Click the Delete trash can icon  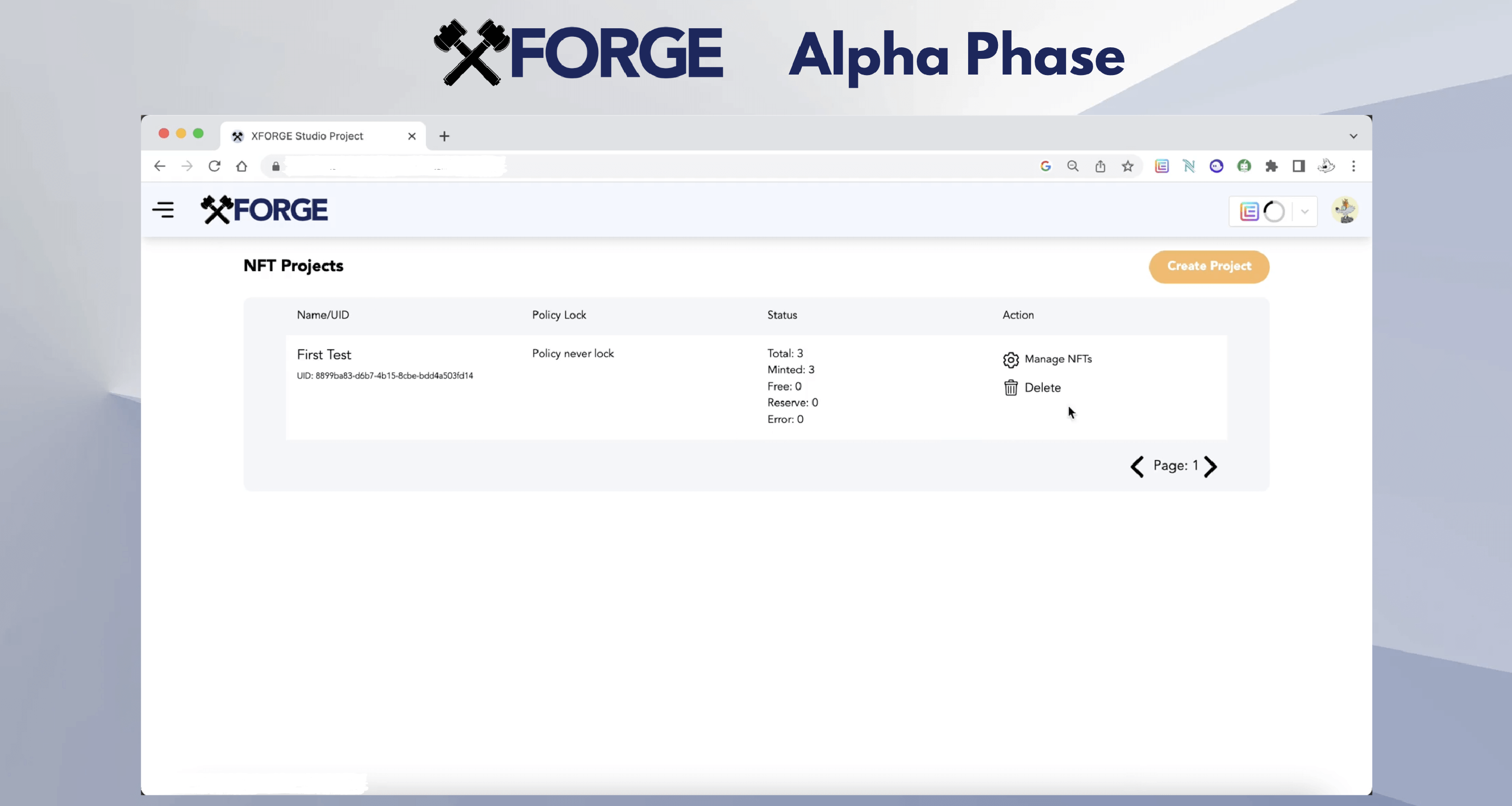click(x=1011, y=388)
